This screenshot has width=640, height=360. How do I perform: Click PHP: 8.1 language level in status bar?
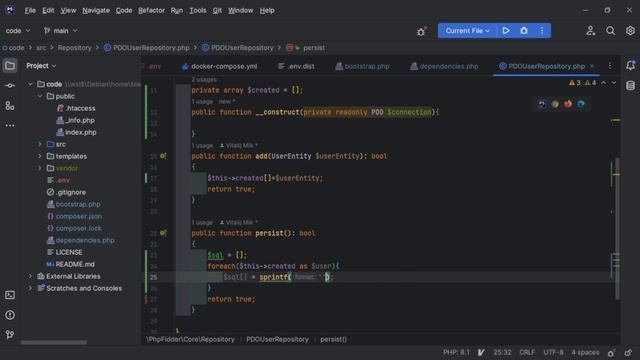point(456,353)
